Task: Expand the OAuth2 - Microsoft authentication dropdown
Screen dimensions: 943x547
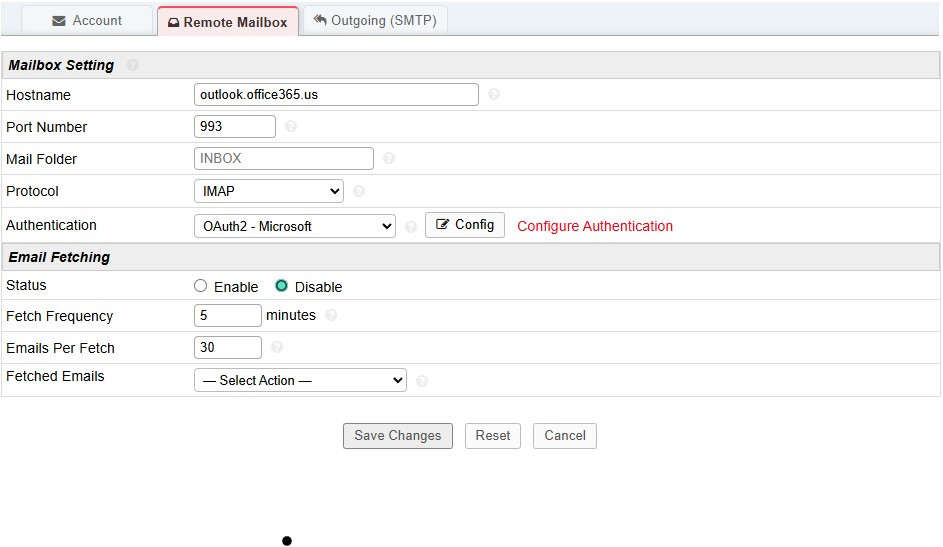Action: [x=295, y=226]
